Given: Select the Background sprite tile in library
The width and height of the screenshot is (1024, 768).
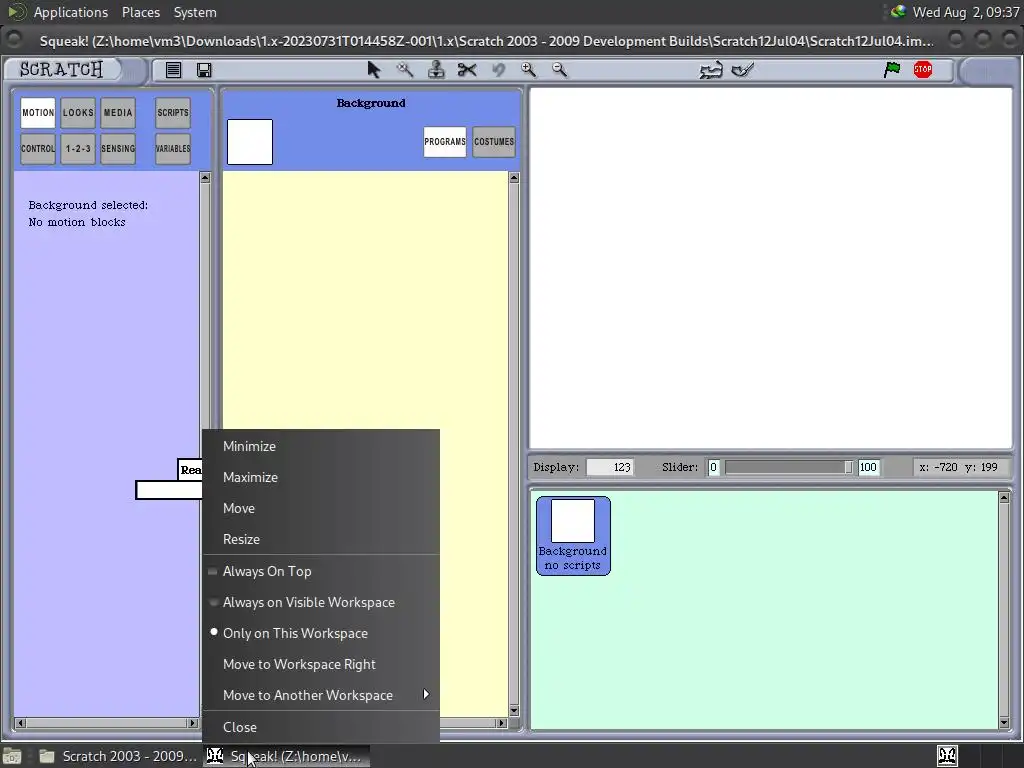Looking at the screenshot, I should 573,536.
